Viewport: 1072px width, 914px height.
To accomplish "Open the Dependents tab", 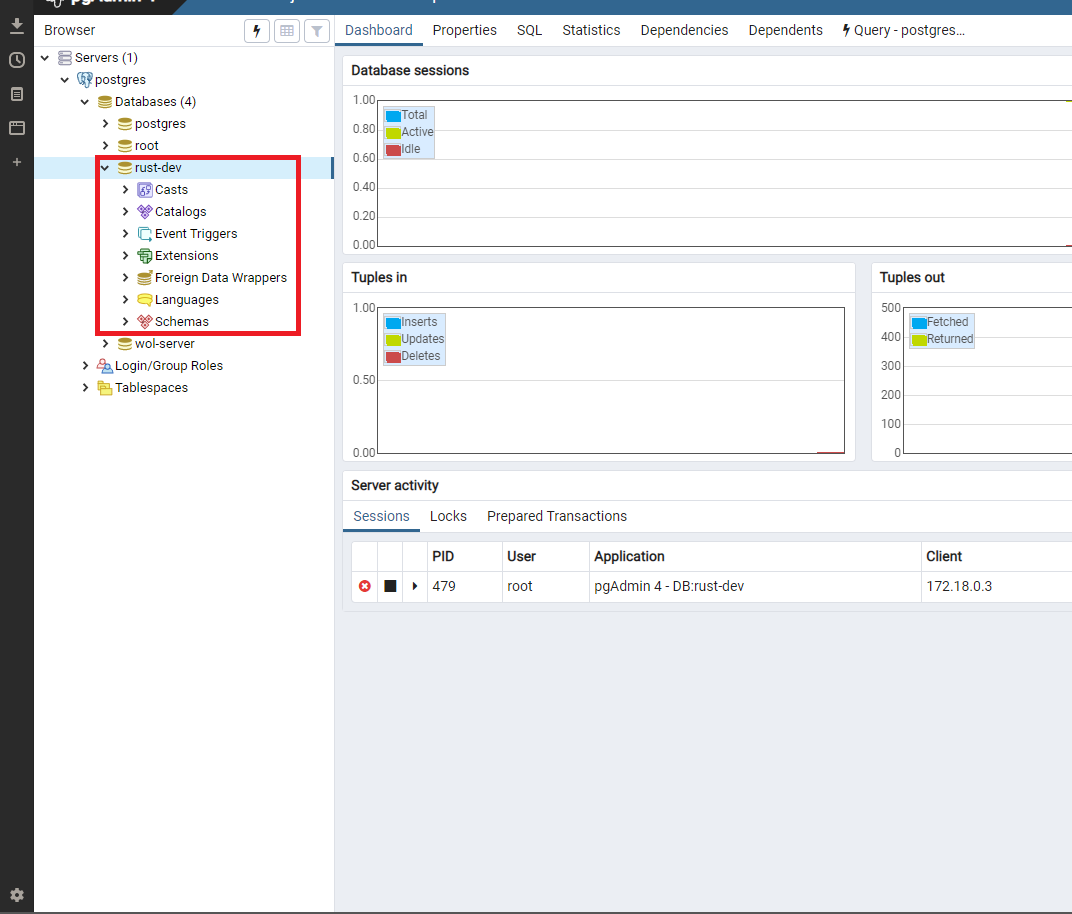I will 786,31.
